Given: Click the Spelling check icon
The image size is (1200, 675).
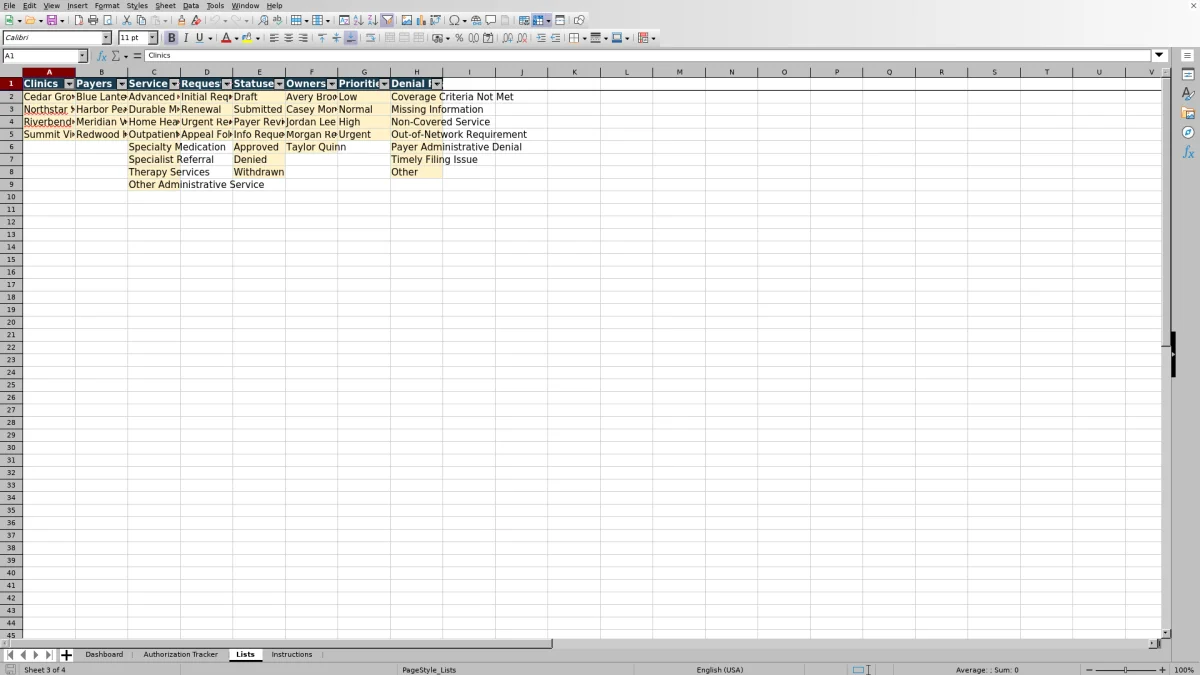Looking at the screenshot, I should pos(277,20).
